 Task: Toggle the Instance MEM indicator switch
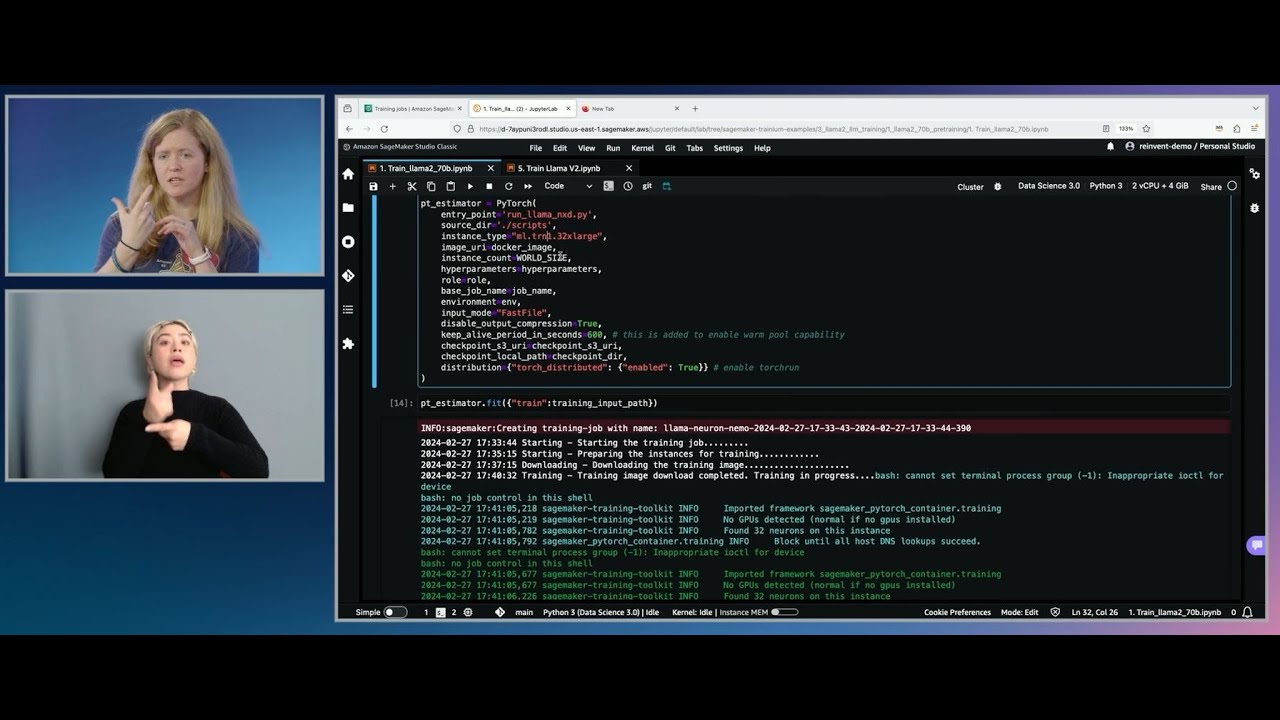(784, 612)
